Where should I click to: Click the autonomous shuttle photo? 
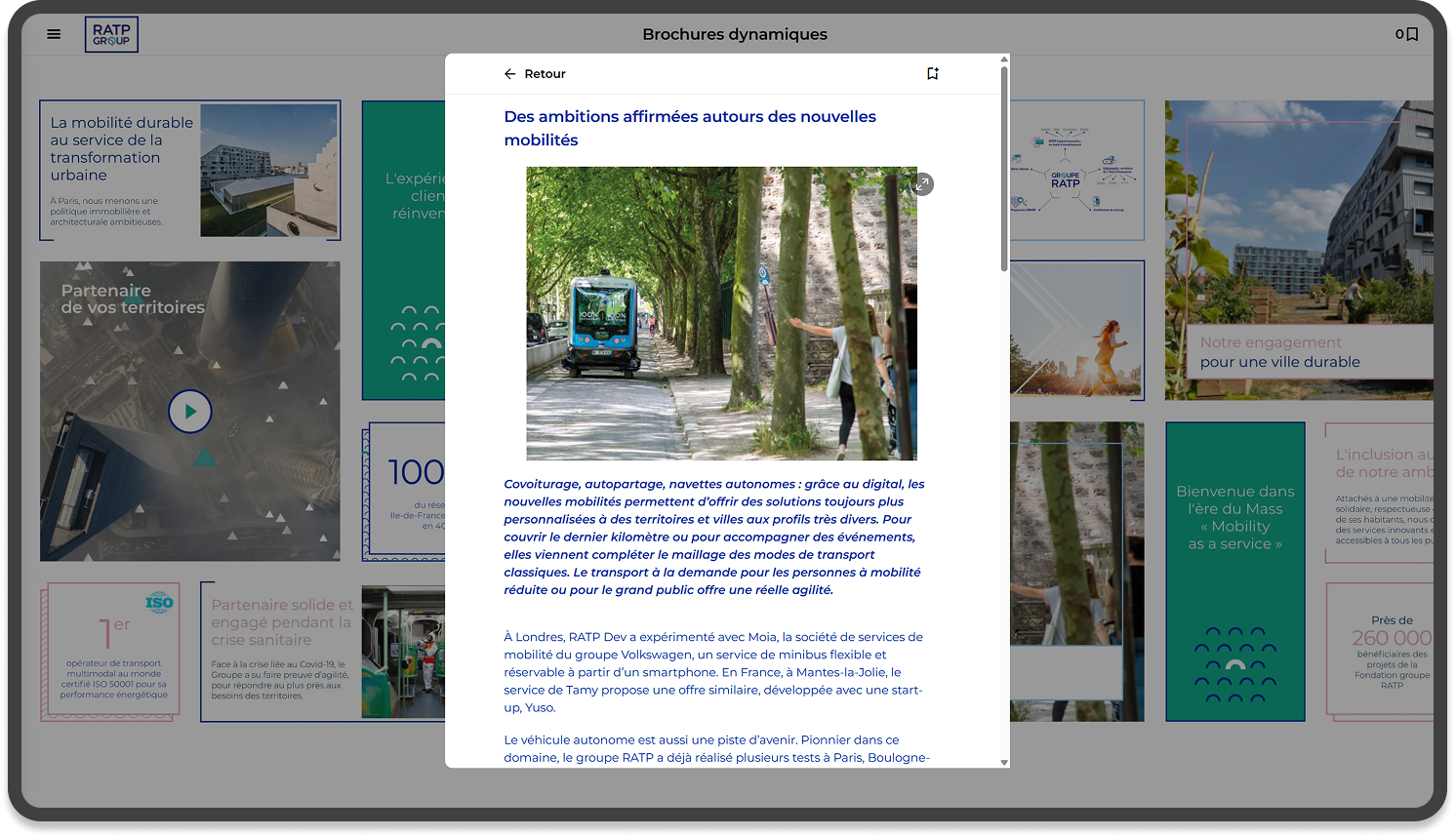pos(721,313)
